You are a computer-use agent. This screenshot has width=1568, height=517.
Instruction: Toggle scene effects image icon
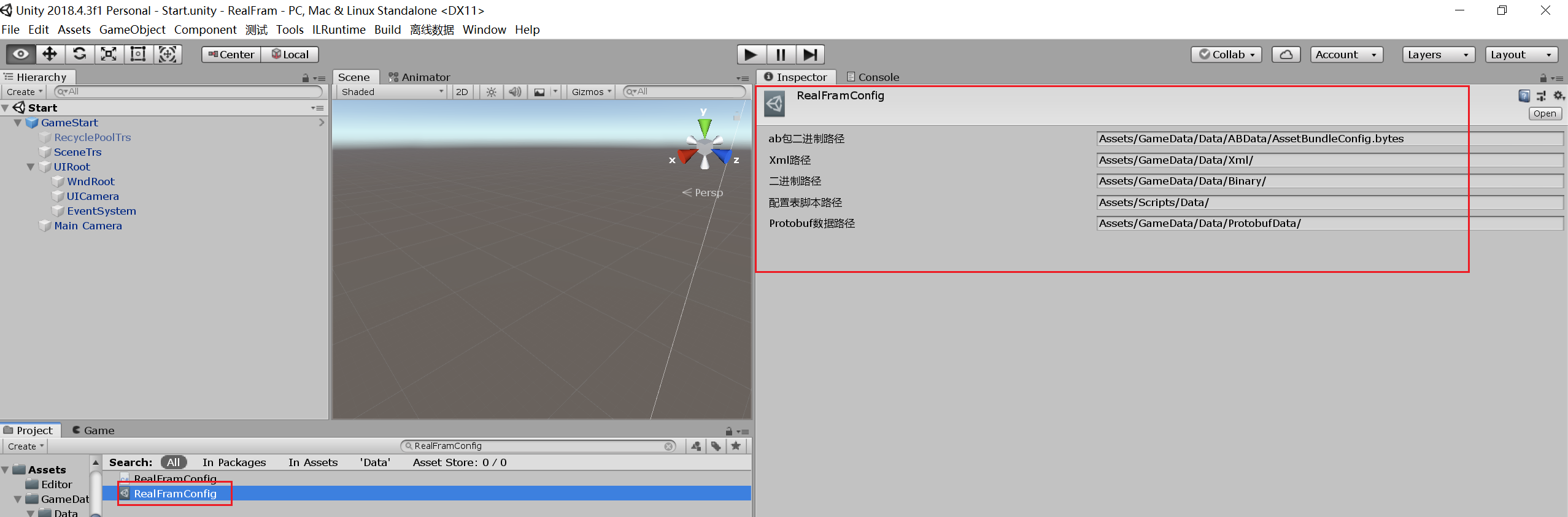pos(539,92)
